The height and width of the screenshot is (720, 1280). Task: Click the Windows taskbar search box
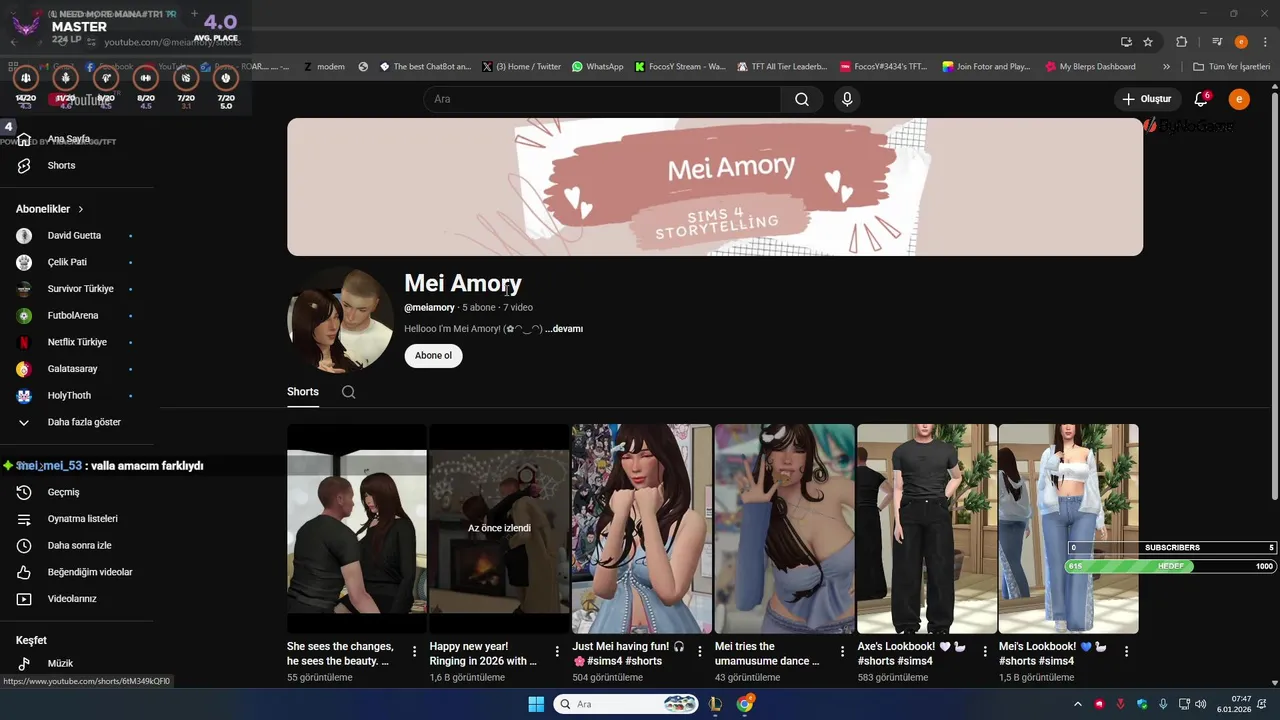pos(626,704)
